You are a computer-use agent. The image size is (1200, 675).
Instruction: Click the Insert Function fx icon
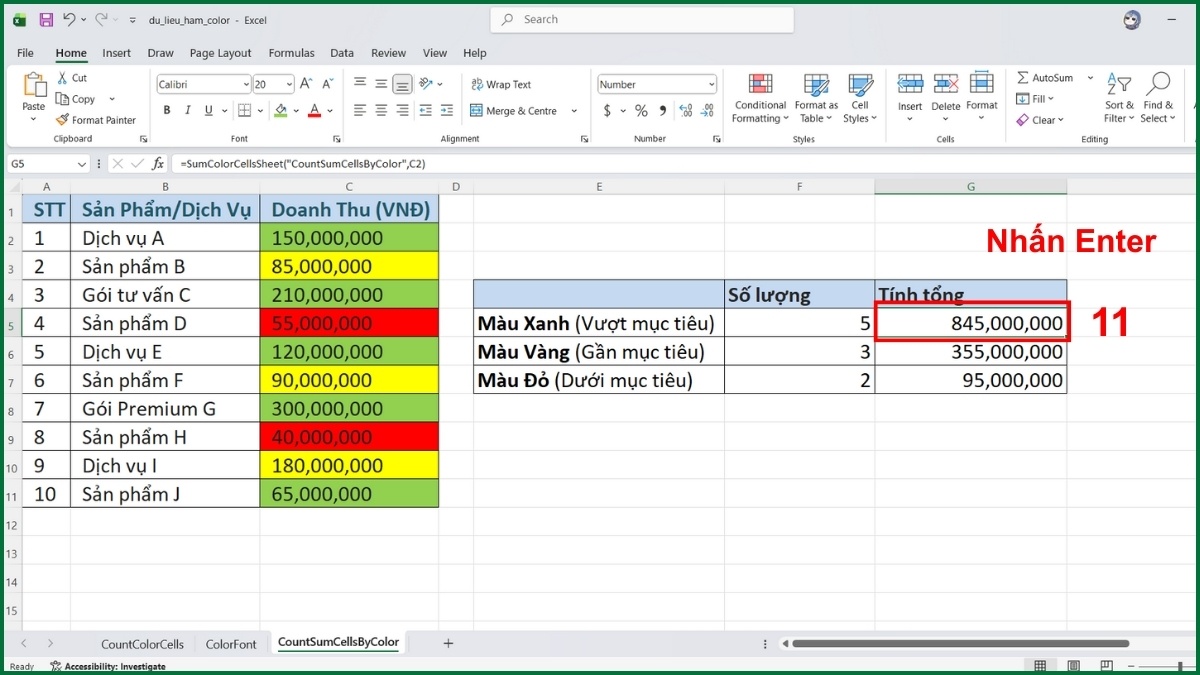158,163
